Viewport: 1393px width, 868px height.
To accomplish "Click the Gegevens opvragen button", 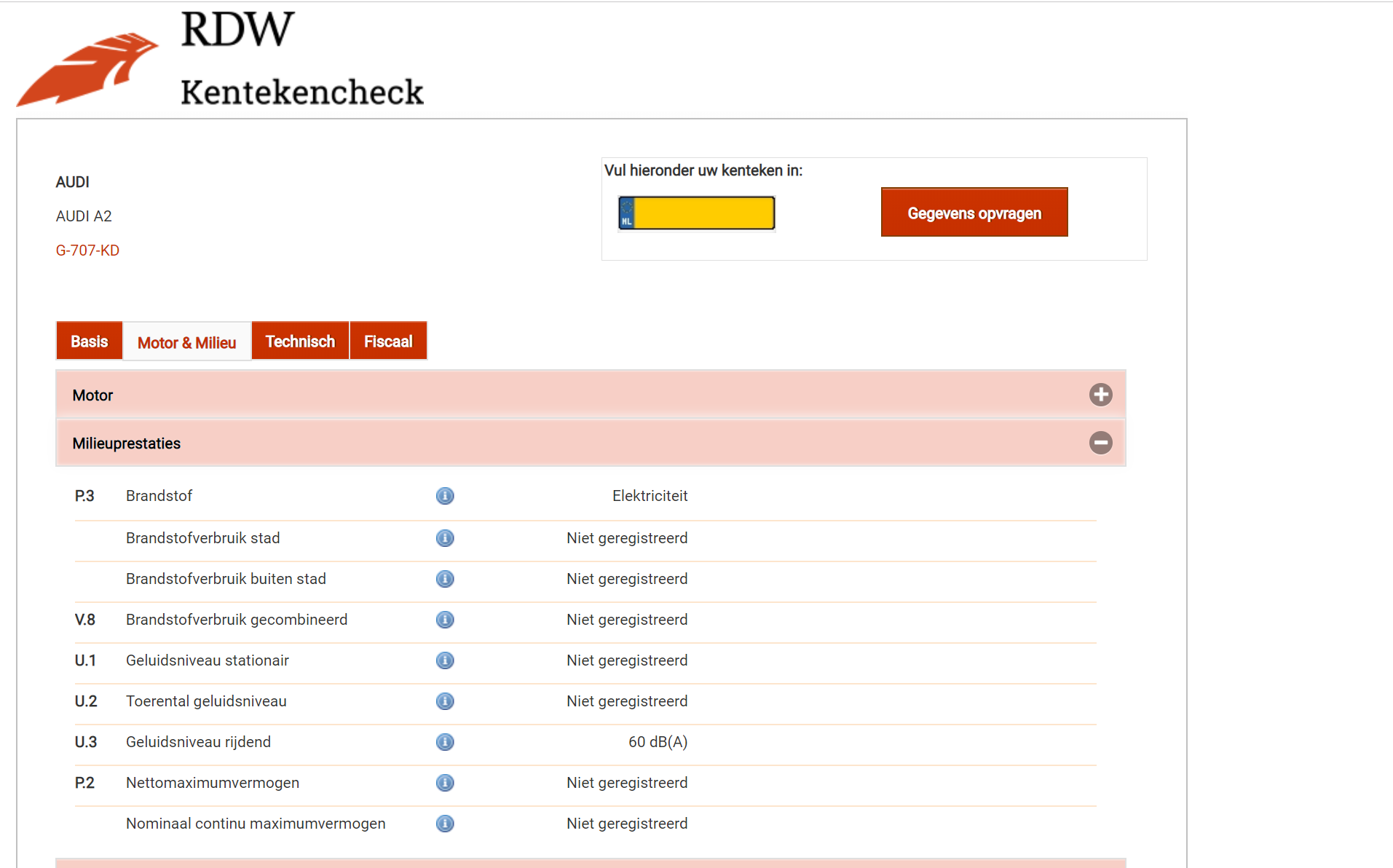I will (974, 212).
